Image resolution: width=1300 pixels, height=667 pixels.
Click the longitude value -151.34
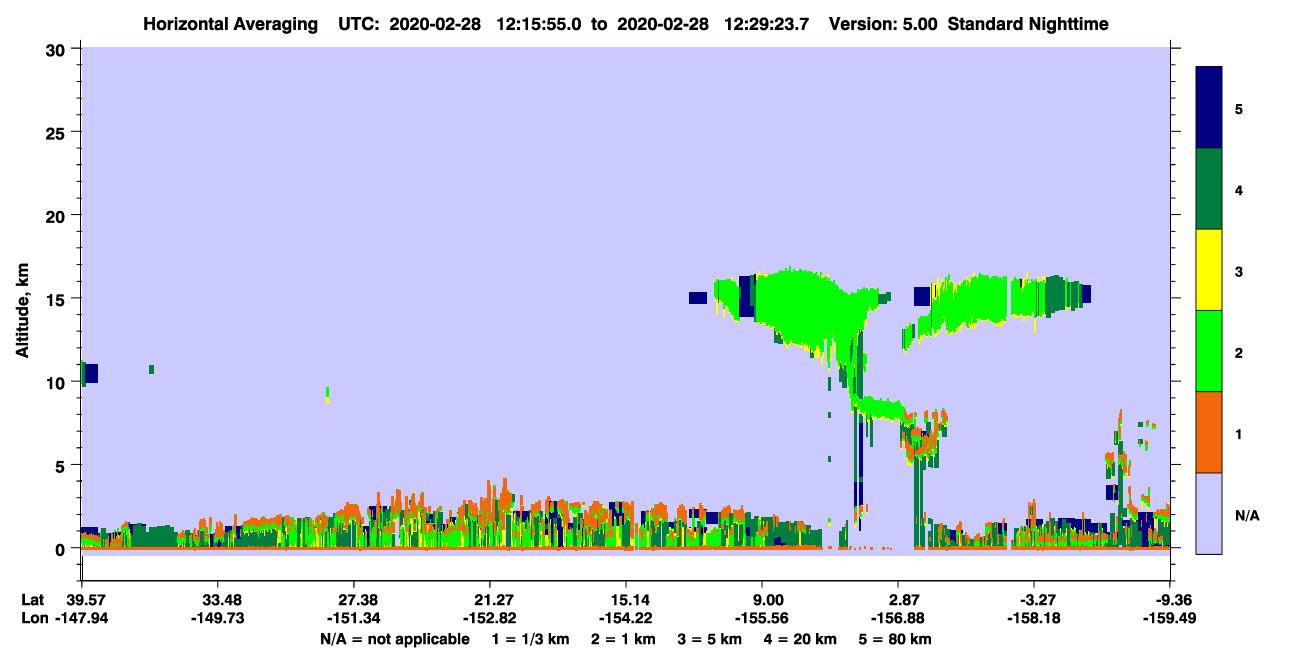coord(354,618)
